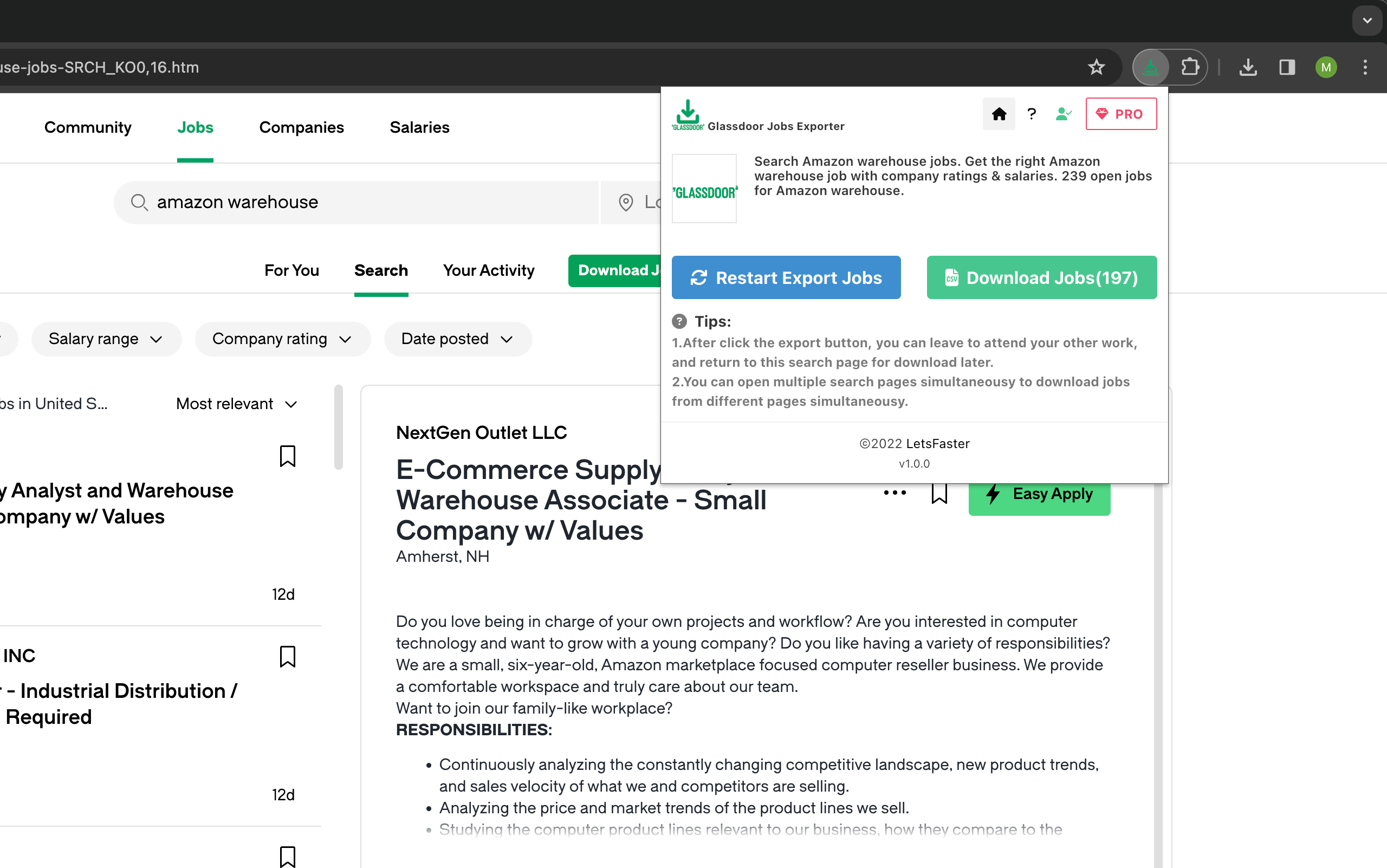Image resolution: width=1387 pixels, height=868 pixels.
Task: Go to the Community tab
Action: coord(88,127)
